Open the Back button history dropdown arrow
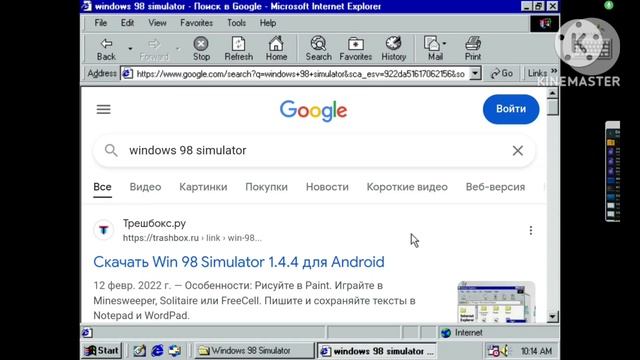Viewport: 640px width, 360px height. 130,49
